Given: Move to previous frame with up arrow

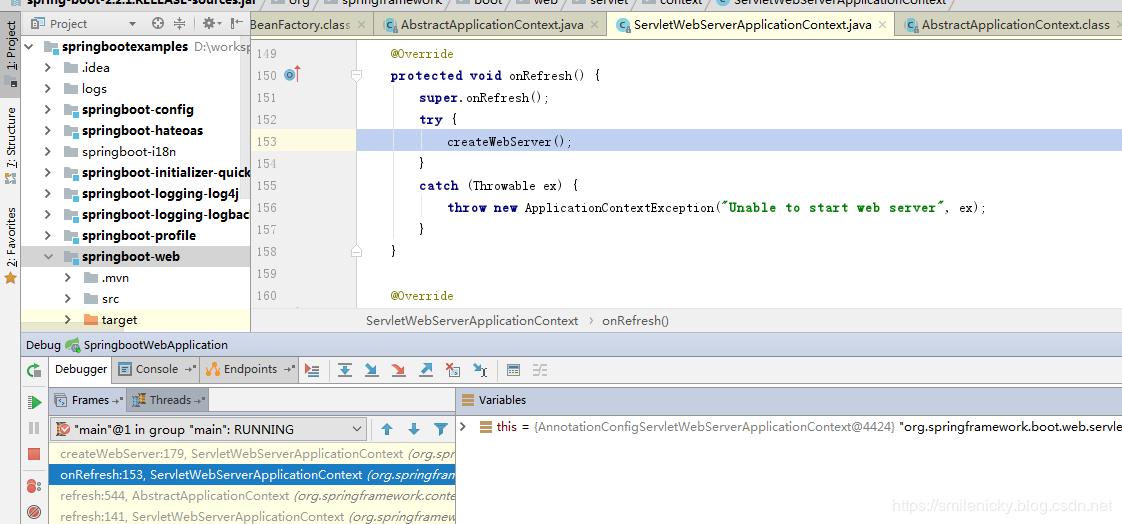Looking at the screenshot, I should point(387,430).
